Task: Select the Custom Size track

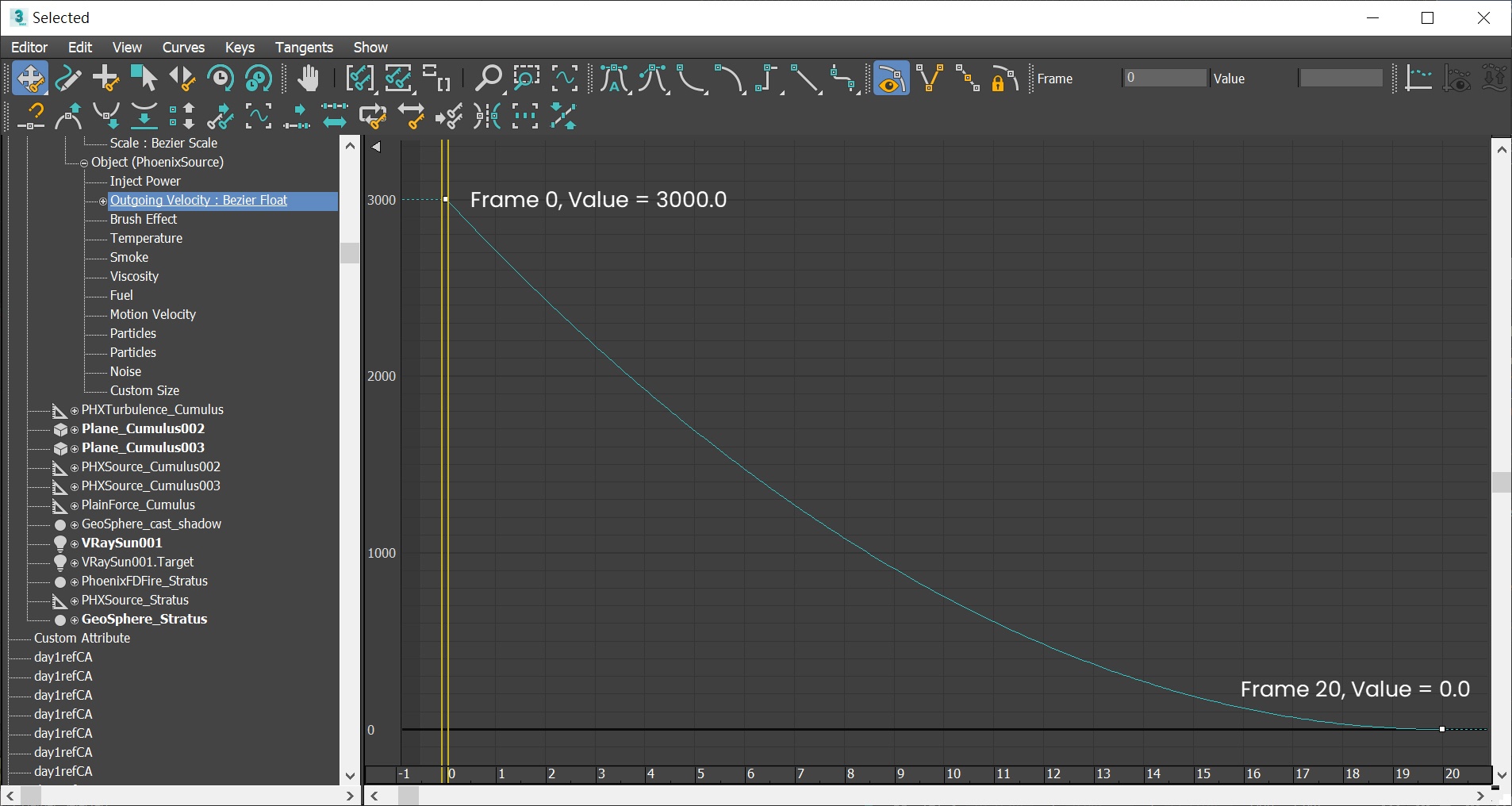Action: [x=144, y=390]
